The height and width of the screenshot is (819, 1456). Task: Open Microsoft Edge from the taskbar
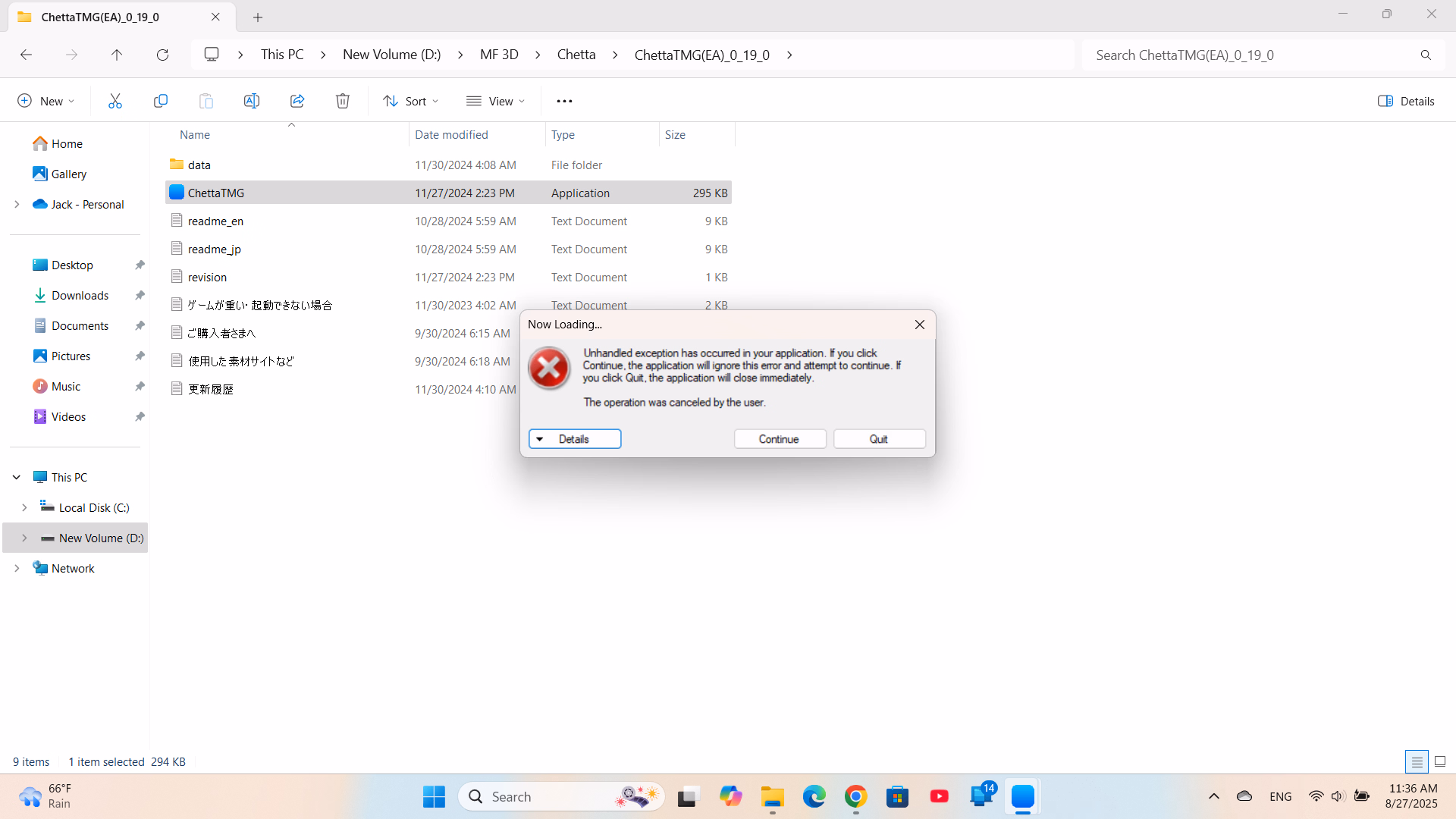click(x=814, y=796)
